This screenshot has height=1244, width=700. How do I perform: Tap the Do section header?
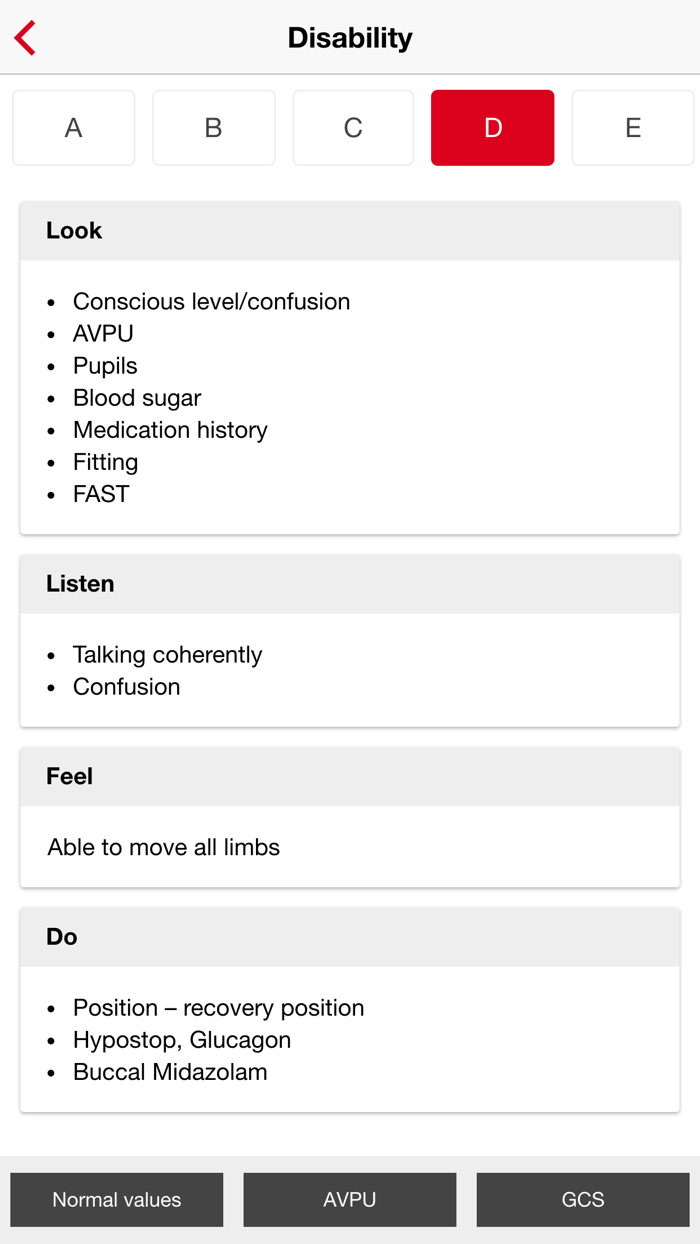(x=59, y=937)
